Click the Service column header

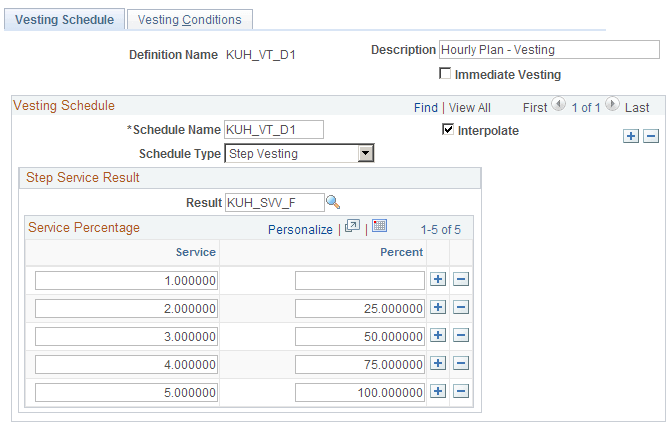[195, 252]
